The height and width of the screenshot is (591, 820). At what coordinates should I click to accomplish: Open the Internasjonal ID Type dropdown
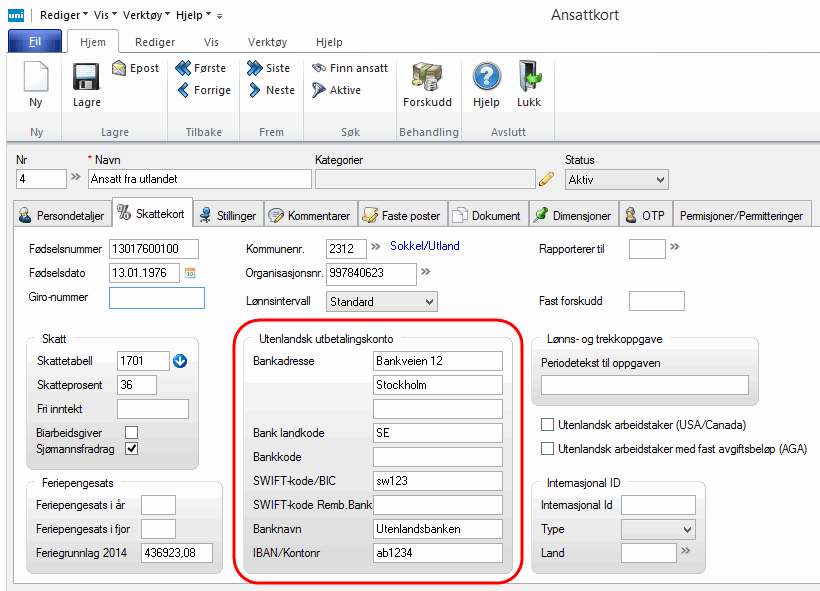click(657, 529)
